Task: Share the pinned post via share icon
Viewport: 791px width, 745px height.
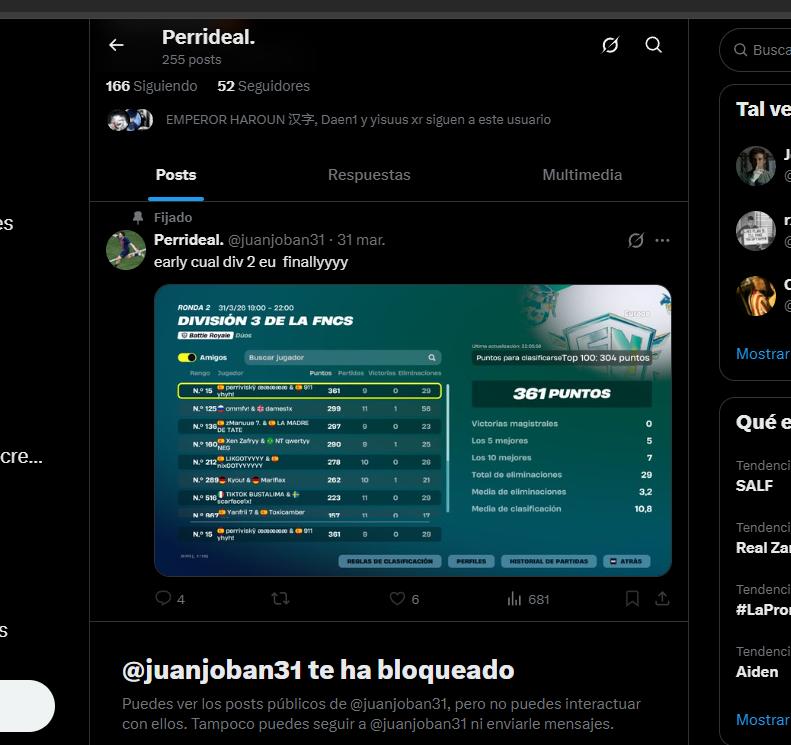Action: [x=662, y=599]
